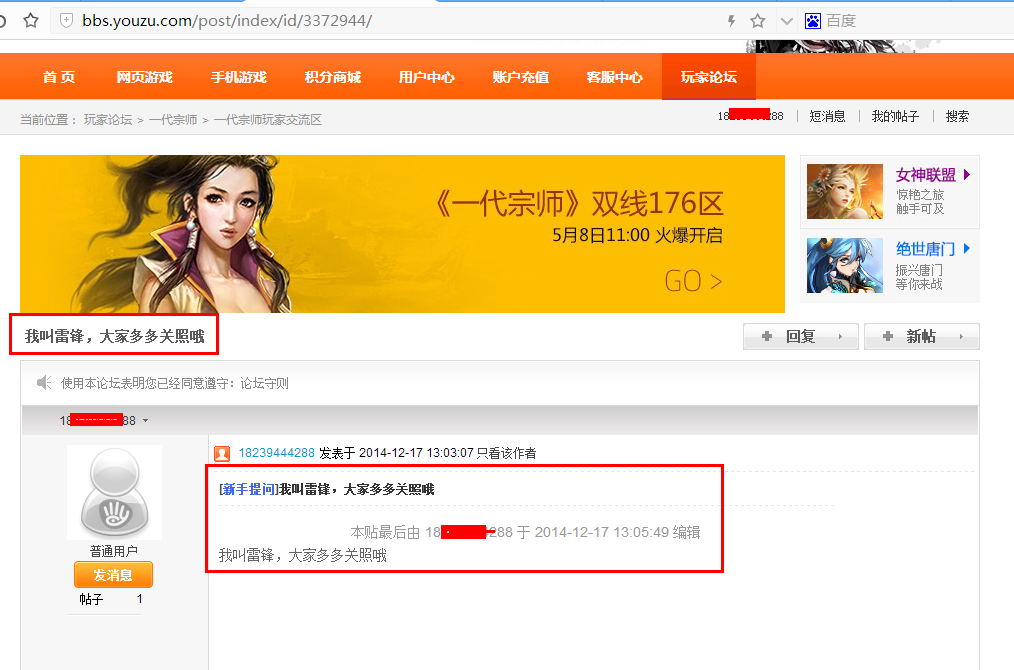Click the 新手提问 category tag

249,490
